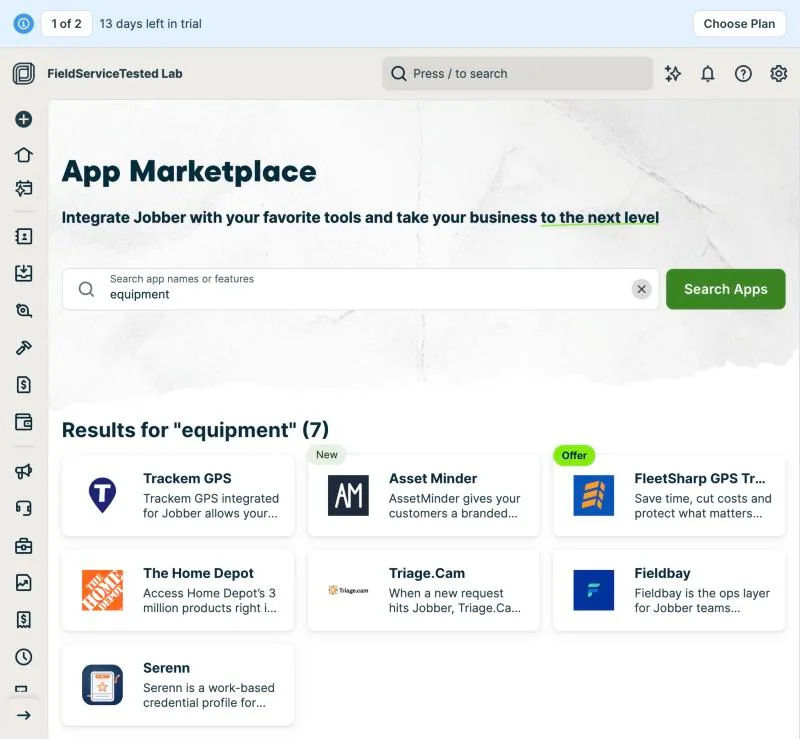The image size is (800, 739).
Task: Open the Home icon in sidebar
Action: tap(23, 155)
